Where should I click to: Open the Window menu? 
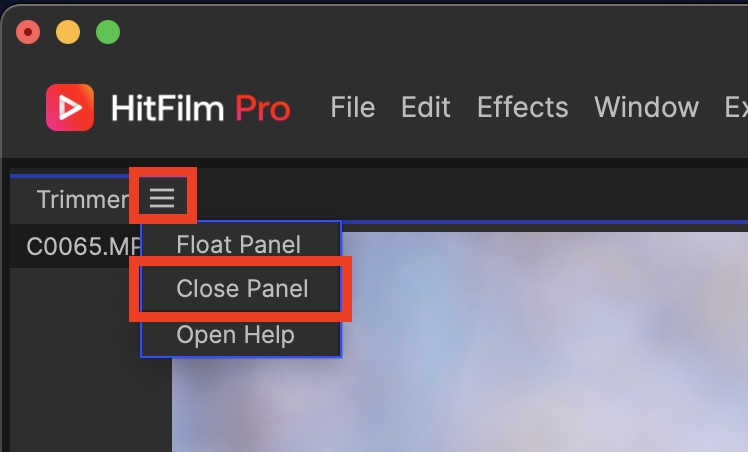(646, 108)
